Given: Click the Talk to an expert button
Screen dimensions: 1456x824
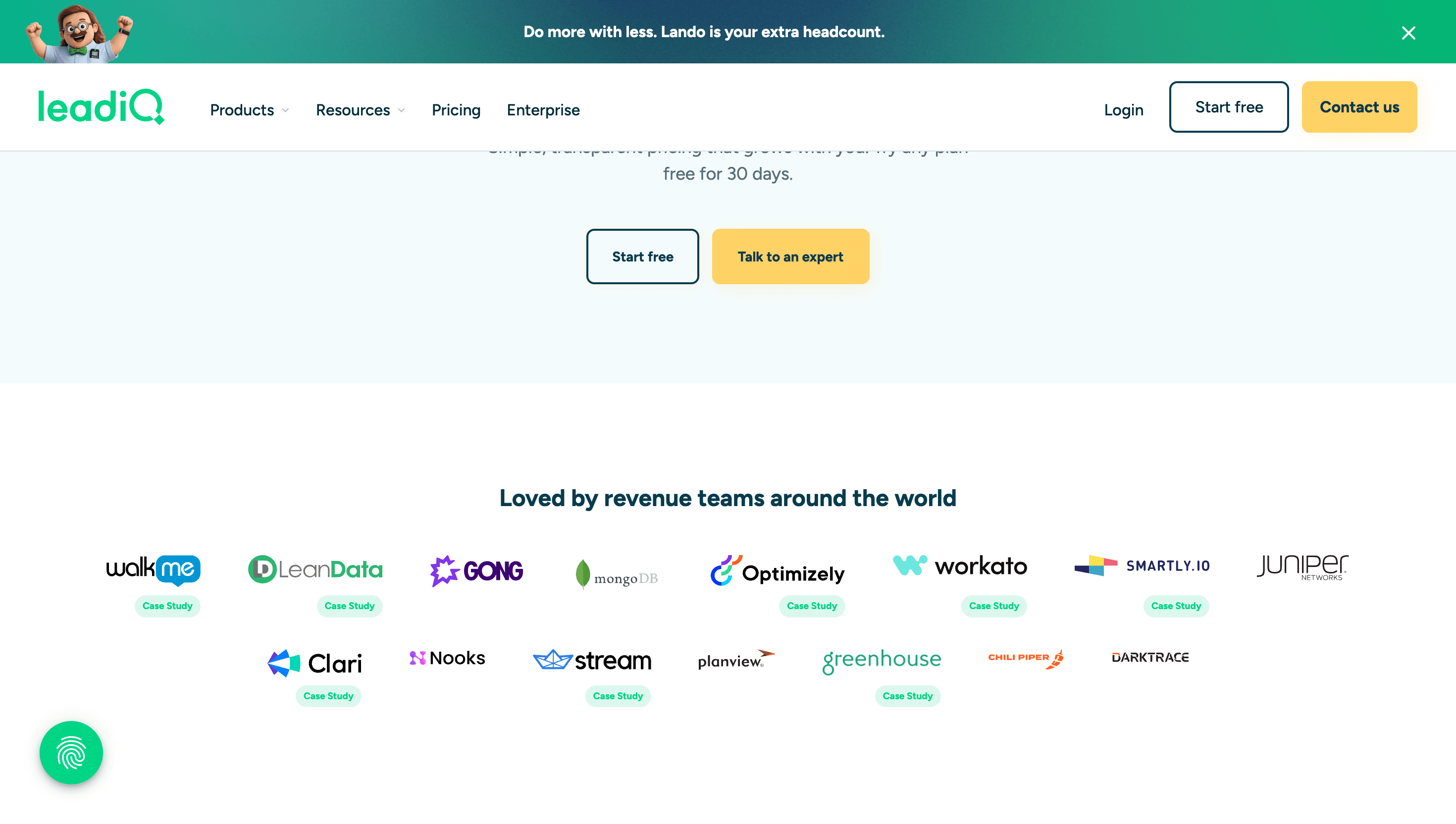Looking at the screenshot, I should click(790, 257).
